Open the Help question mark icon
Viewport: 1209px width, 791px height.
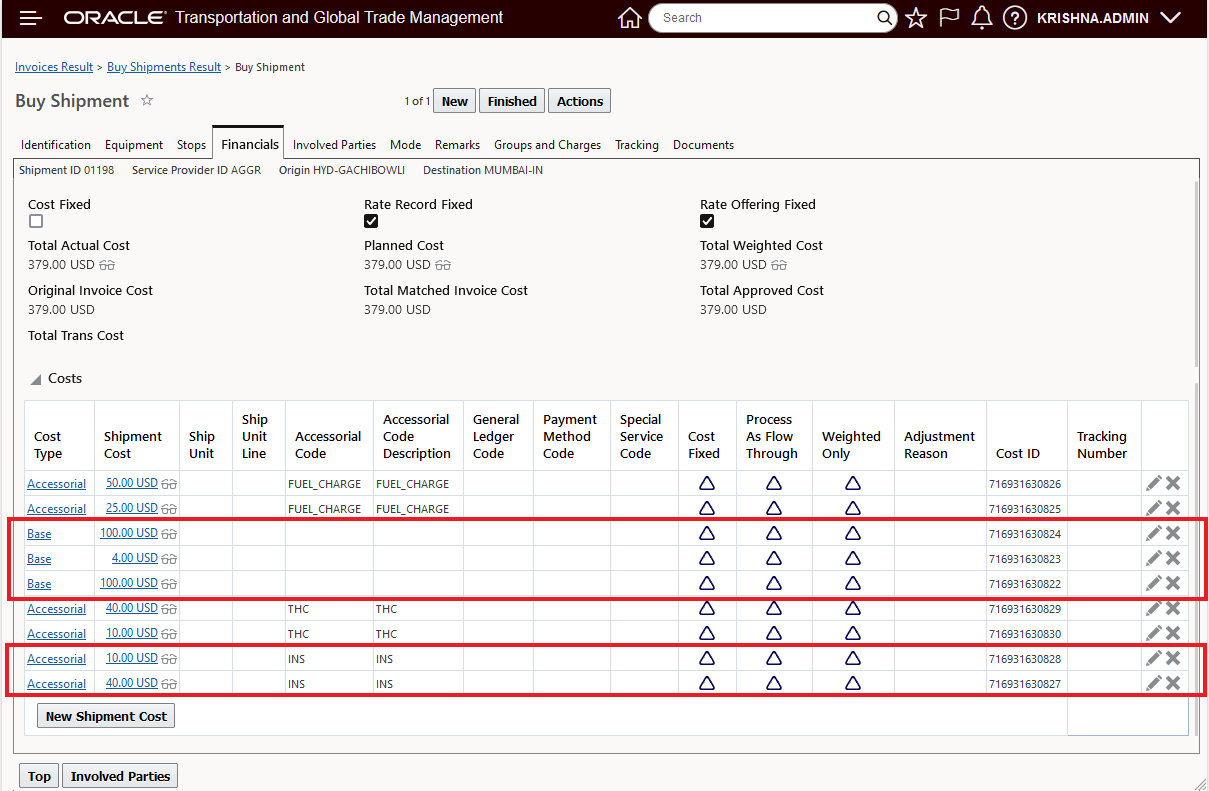click(1015, 18)
